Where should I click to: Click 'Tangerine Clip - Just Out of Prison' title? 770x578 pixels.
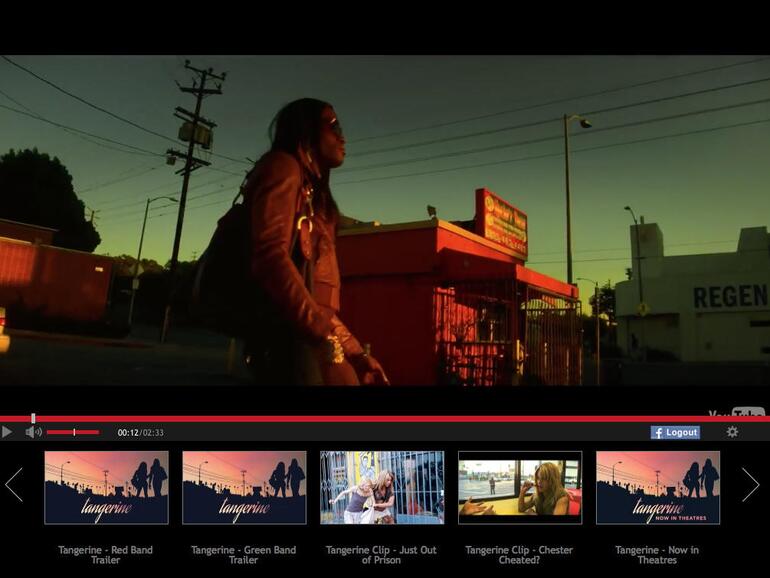point(381,555)
